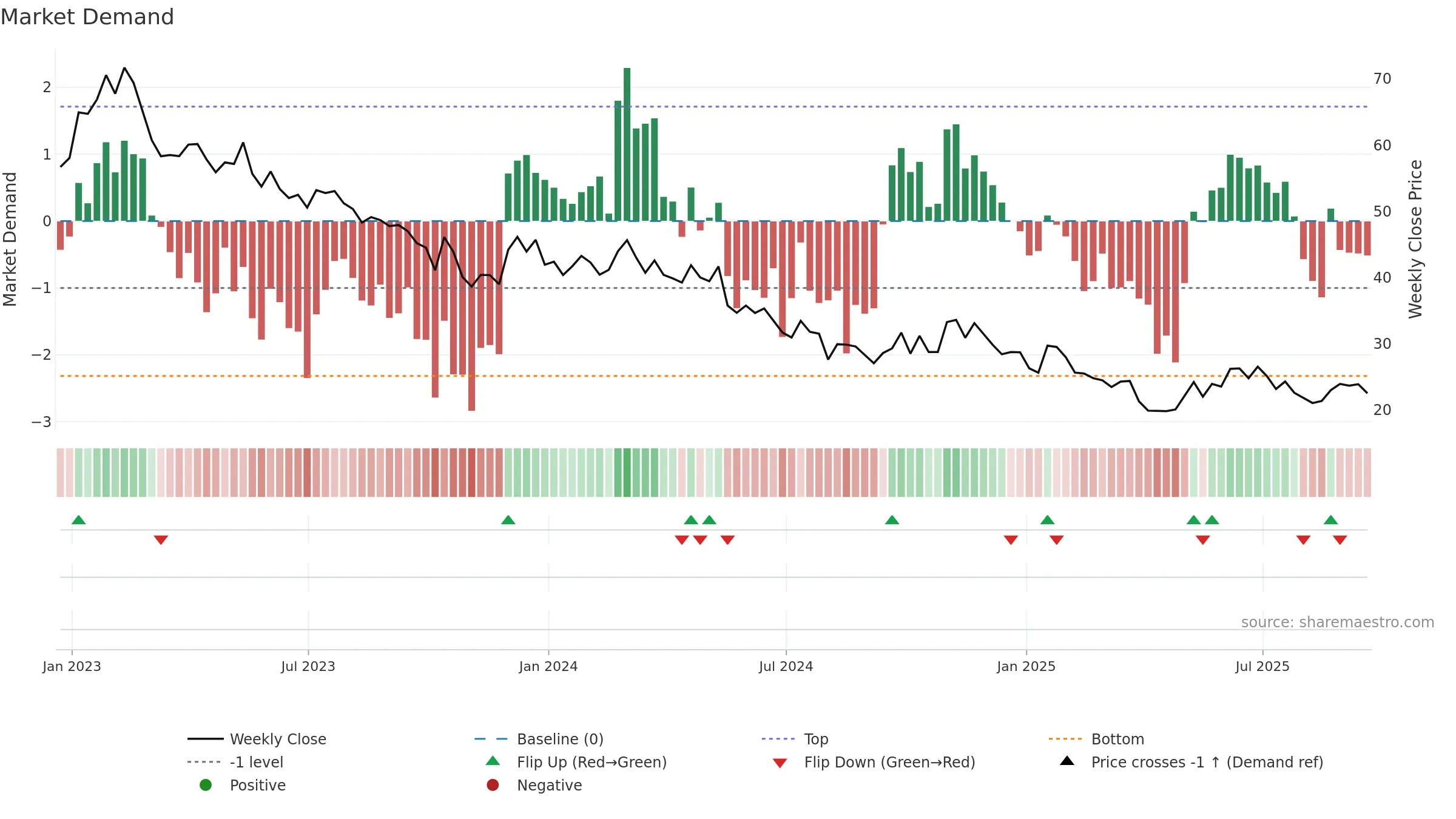Click the lowest red bar near November 2023
Viewport: 1456px width, 819px height.
pos(472,315)
